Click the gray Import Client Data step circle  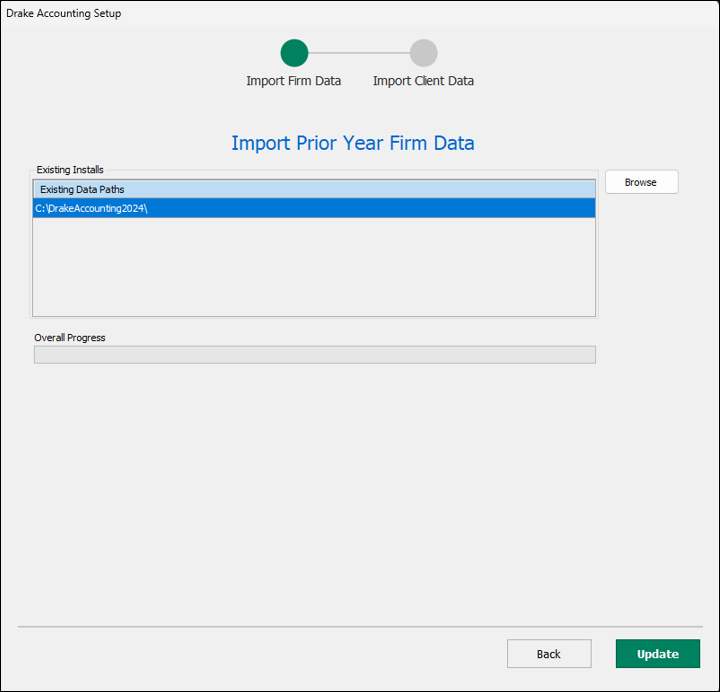[x=423, y=53]
